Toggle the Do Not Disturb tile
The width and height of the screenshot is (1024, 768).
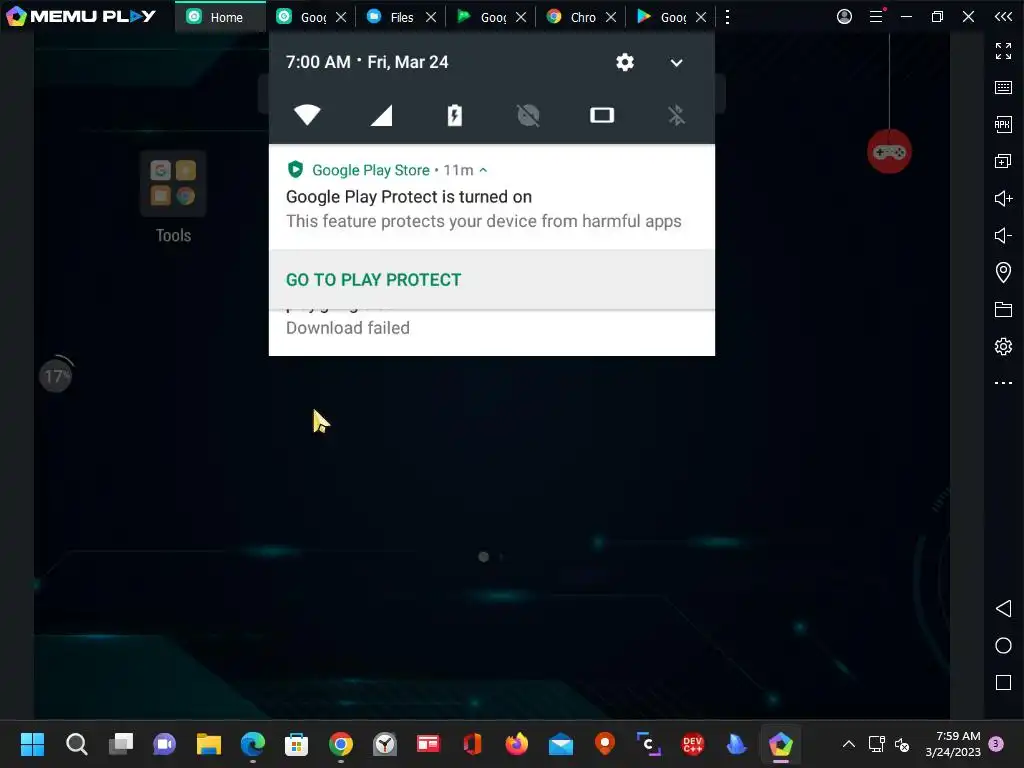coord(528,115)
